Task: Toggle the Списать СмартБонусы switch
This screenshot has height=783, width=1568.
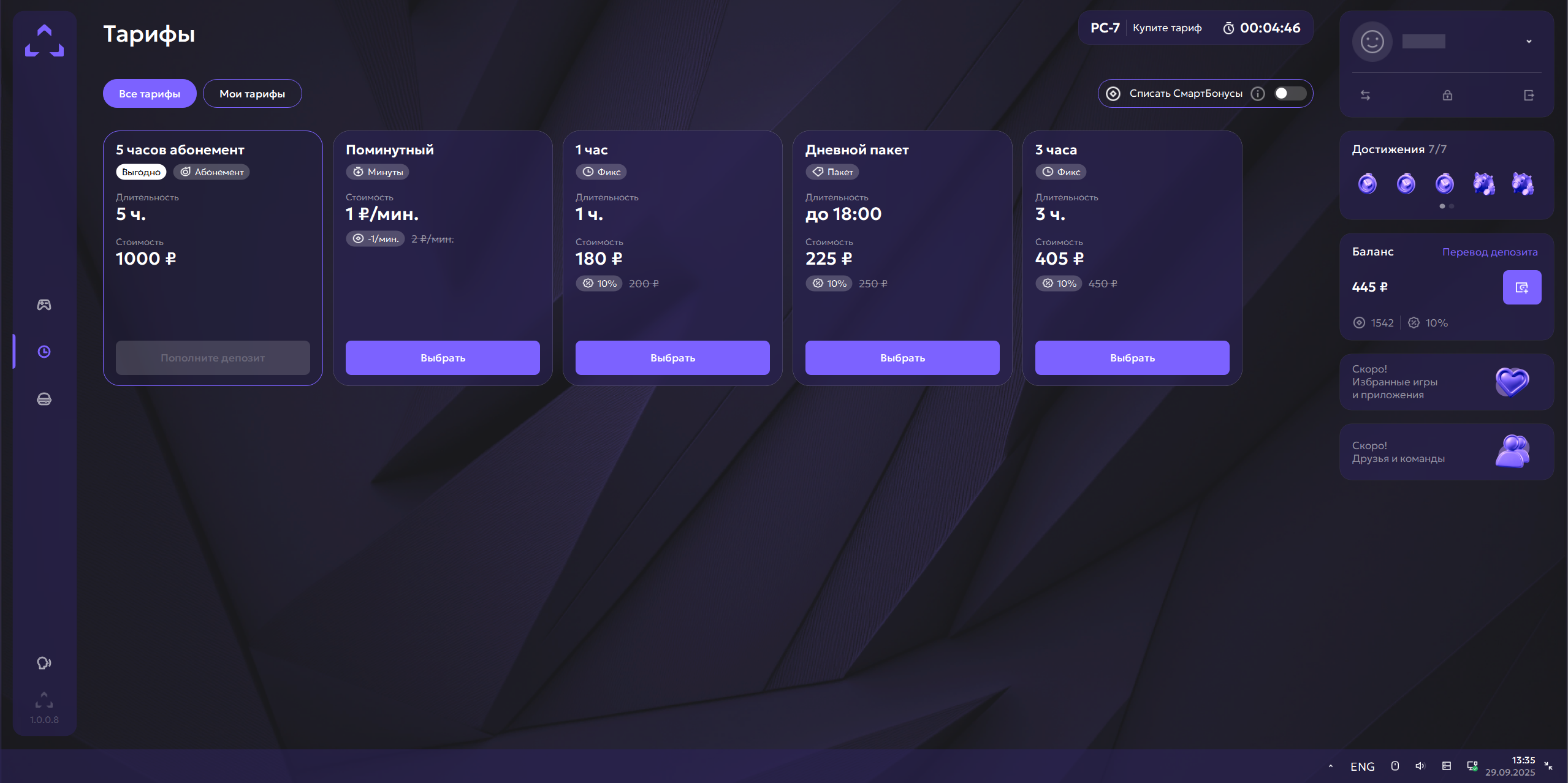Action: tap(1290, 93)
